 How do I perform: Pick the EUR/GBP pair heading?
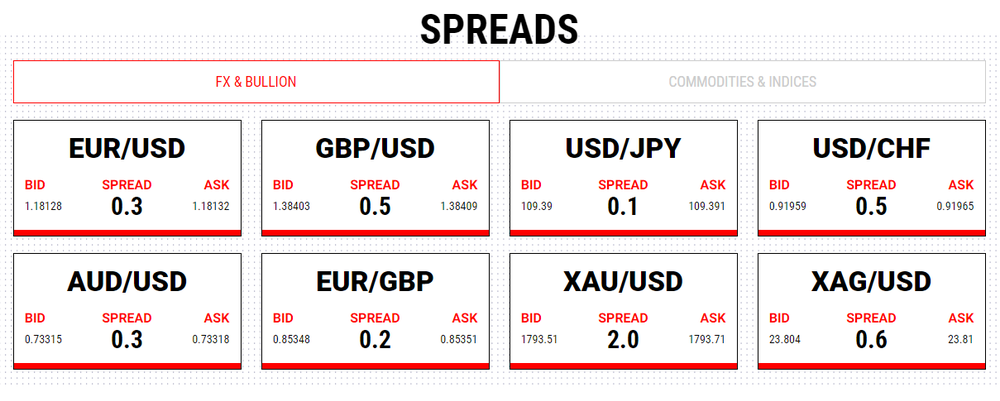coord(375,281)
